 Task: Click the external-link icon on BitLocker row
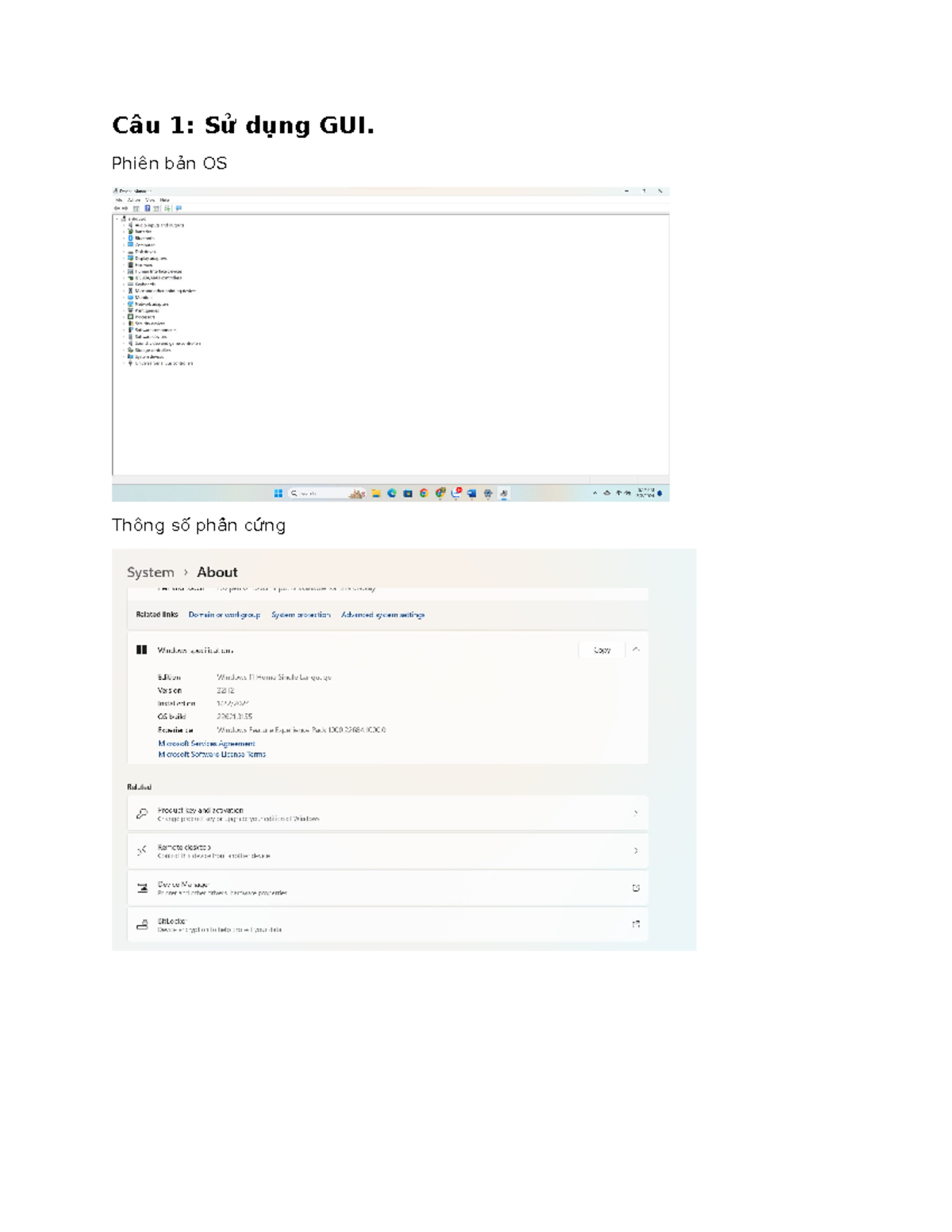[635, 924]
